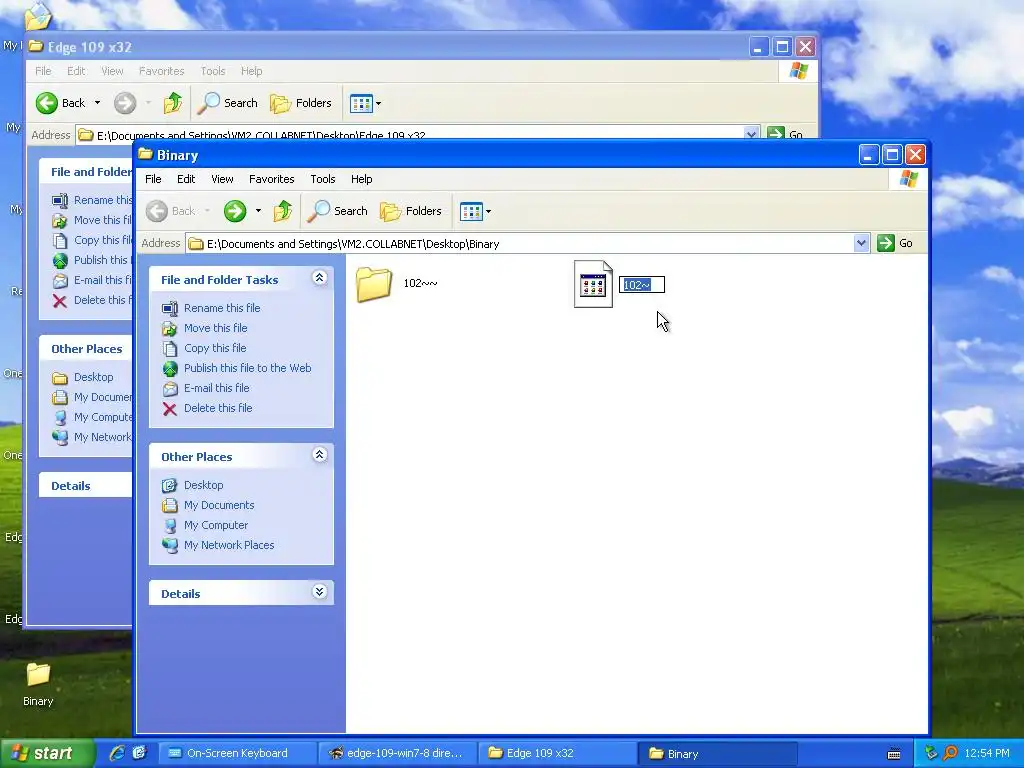The width and height of the screenshot is (1024, 768).
Task: Open My Computer in Binary window Other Places
Action: 216,525
